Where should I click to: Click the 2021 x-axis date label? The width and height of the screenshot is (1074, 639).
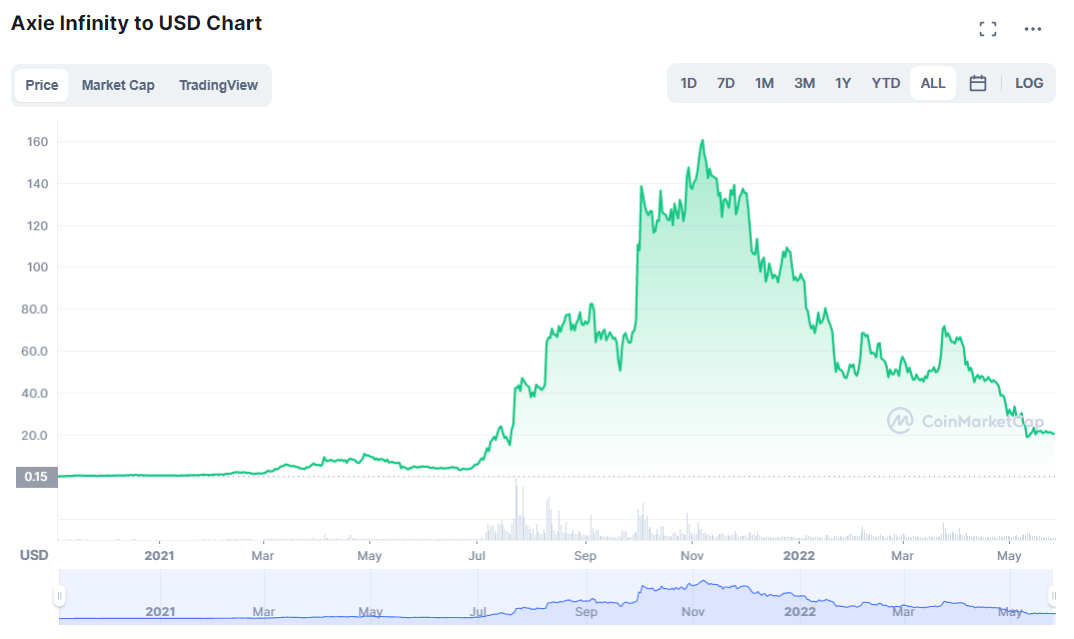(159, 555)
